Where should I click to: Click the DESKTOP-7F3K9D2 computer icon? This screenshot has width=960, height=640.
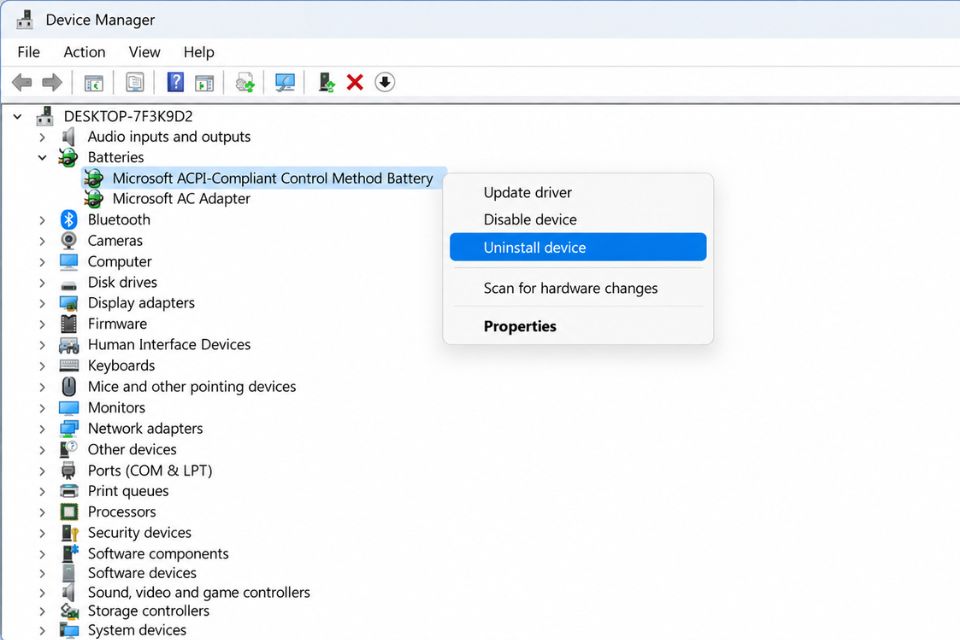(45, 116)
